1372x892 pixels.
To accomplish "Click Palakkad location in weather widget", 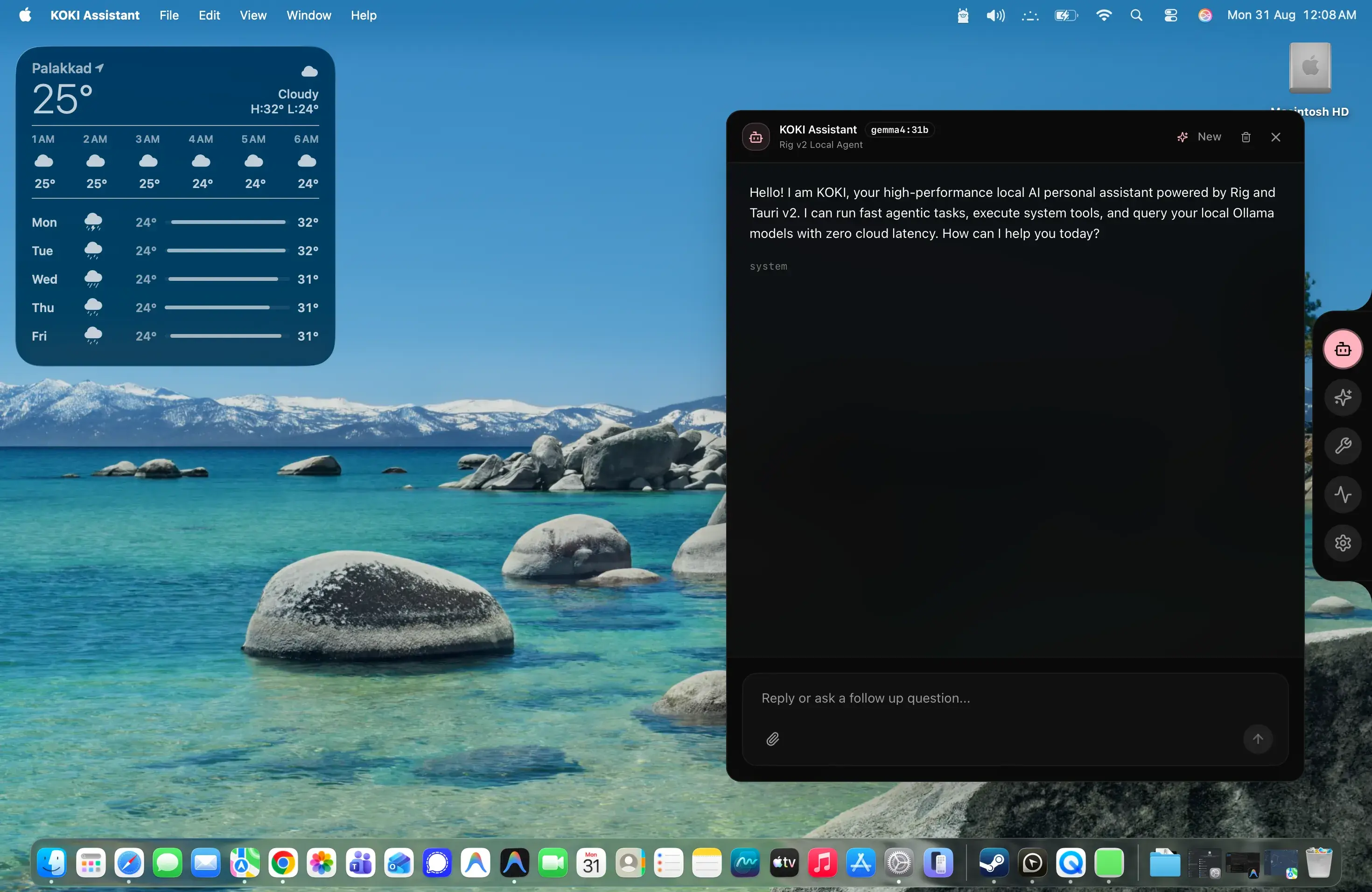I will click(68, 69).
